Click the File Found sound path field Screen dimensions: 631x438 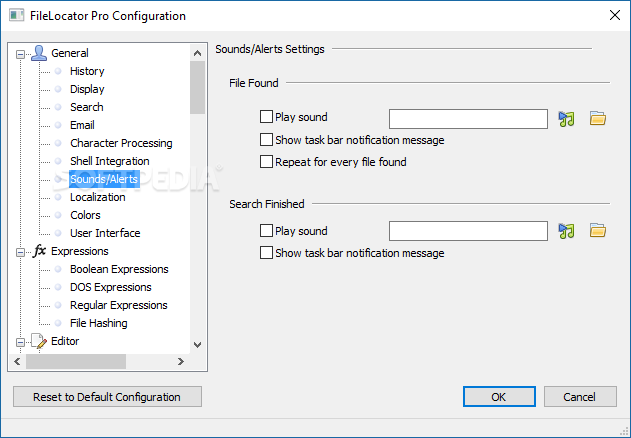click(x=468, y=119)
